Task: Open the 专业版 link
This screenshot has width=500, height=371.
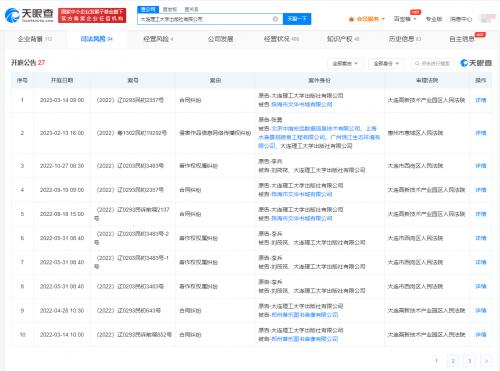Action: (434, 19)
